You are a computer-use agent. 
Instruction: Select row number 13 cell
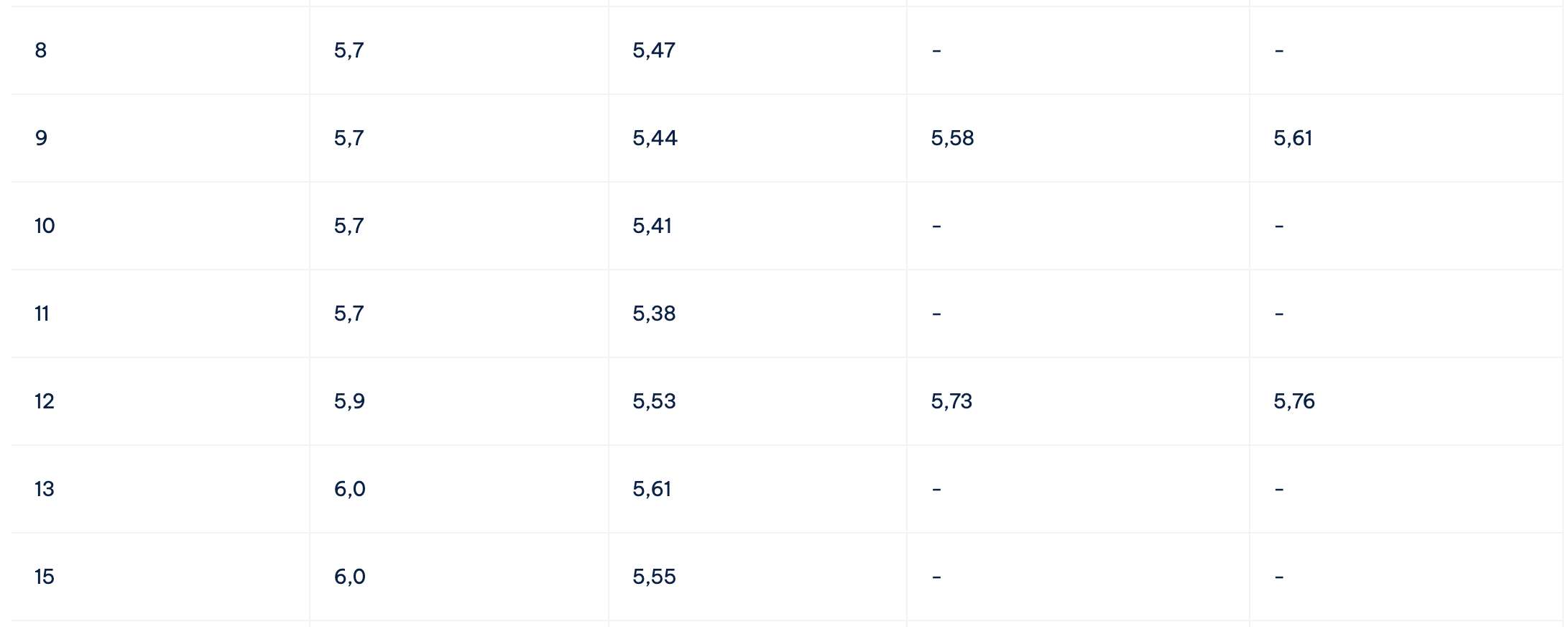(x=160, y=489)
